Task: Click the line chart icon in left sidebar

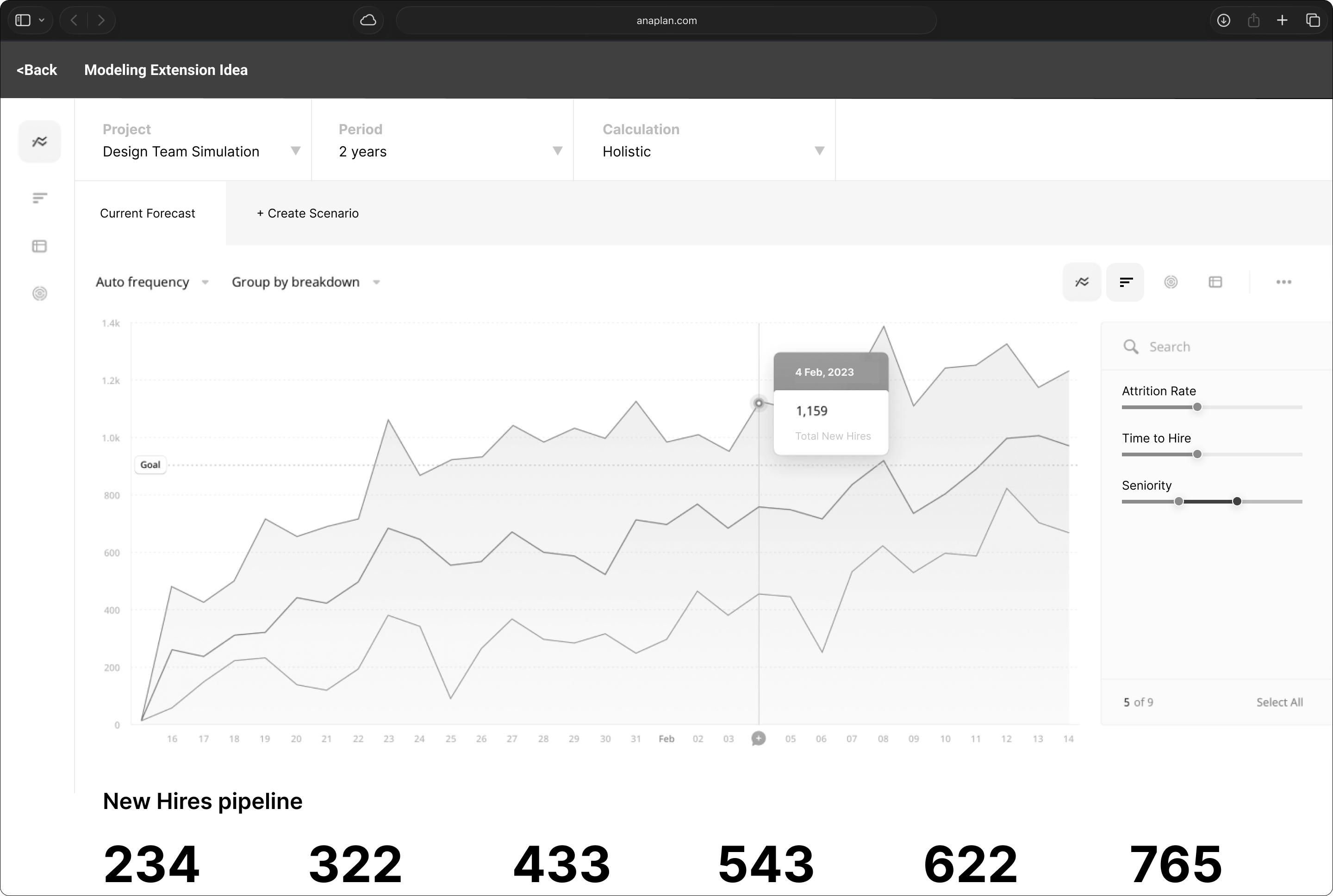Action: coord(39,142)
